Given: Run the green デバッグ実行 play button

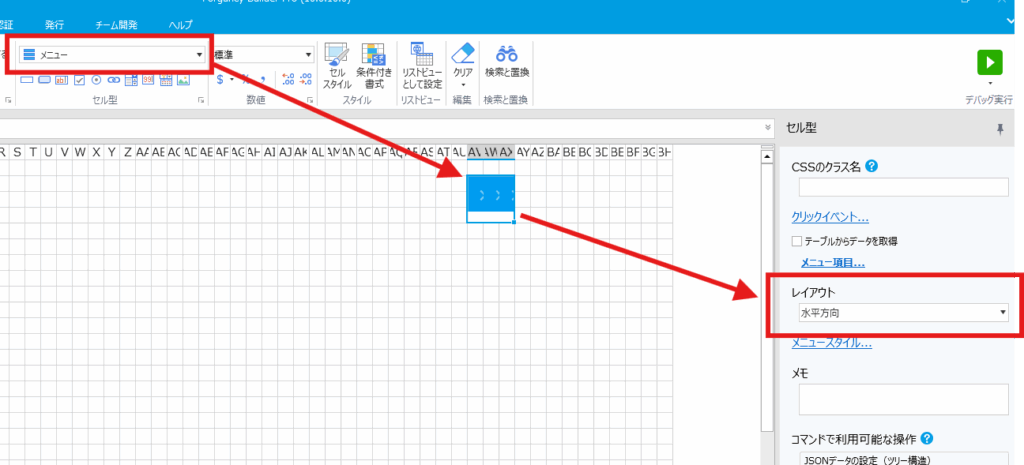Looking at the screenshot, I should [990, 62].
